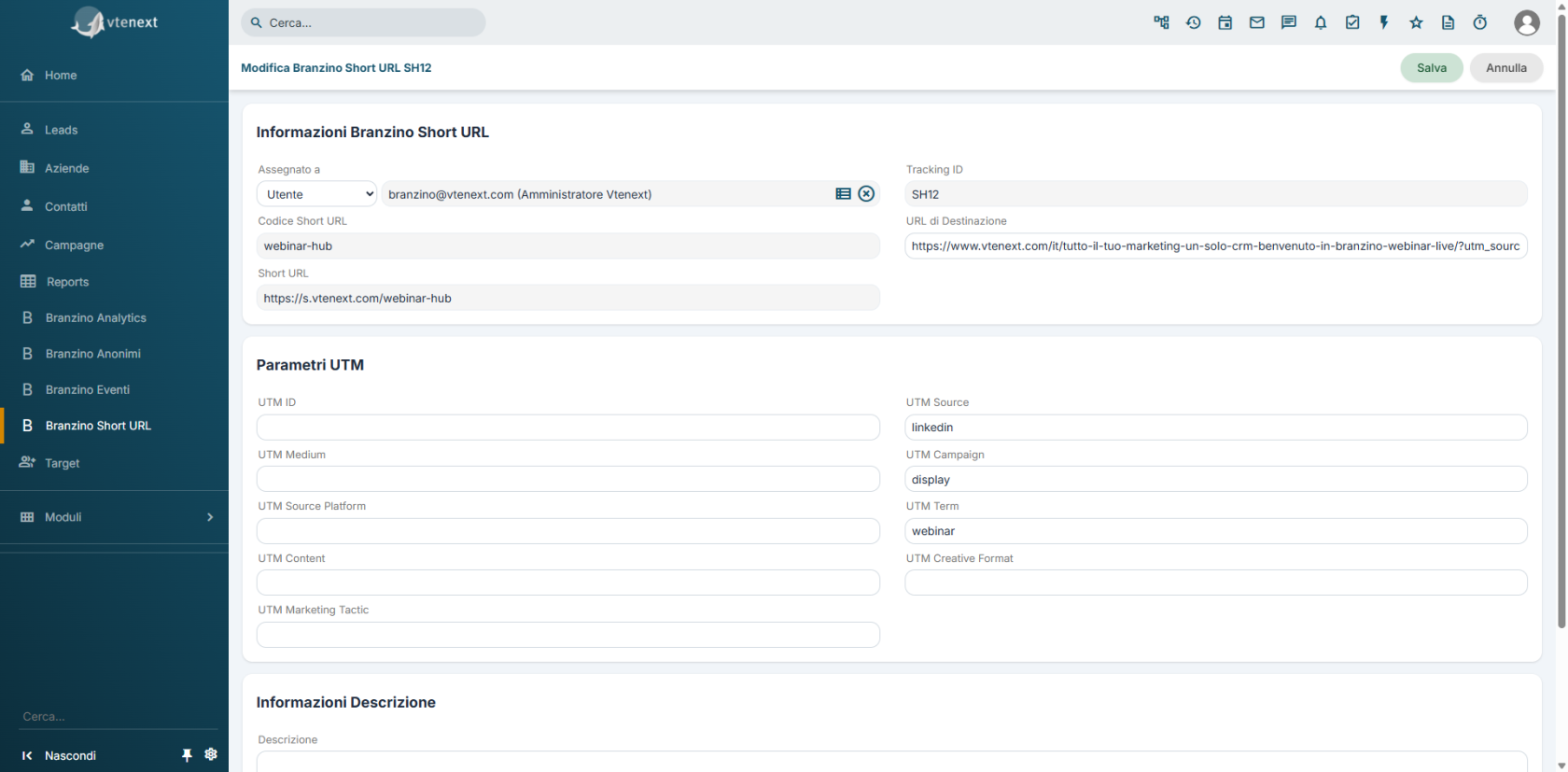Open the Utente assignment dropdown
1568x772 pixels.
(x=316, y=194)
